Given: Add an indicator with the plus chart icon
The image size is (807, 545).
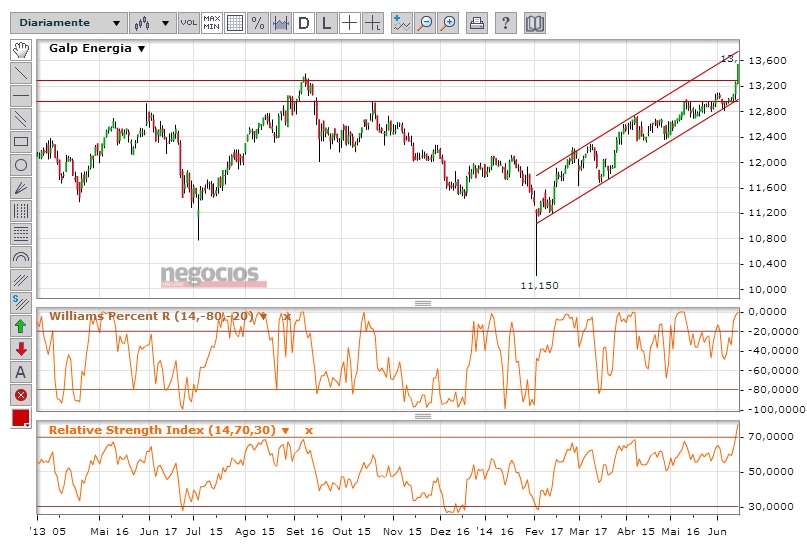Looking at the screenshot, I should click(x=401, y=23).
